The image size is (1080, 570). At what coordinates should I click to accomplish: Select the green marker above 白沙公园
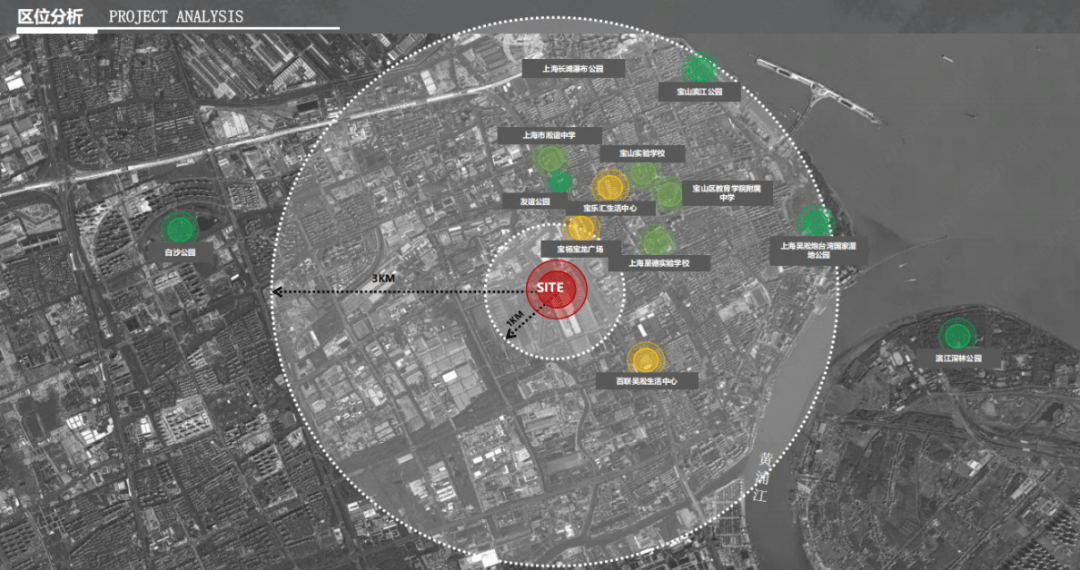[x=180, y=229]
